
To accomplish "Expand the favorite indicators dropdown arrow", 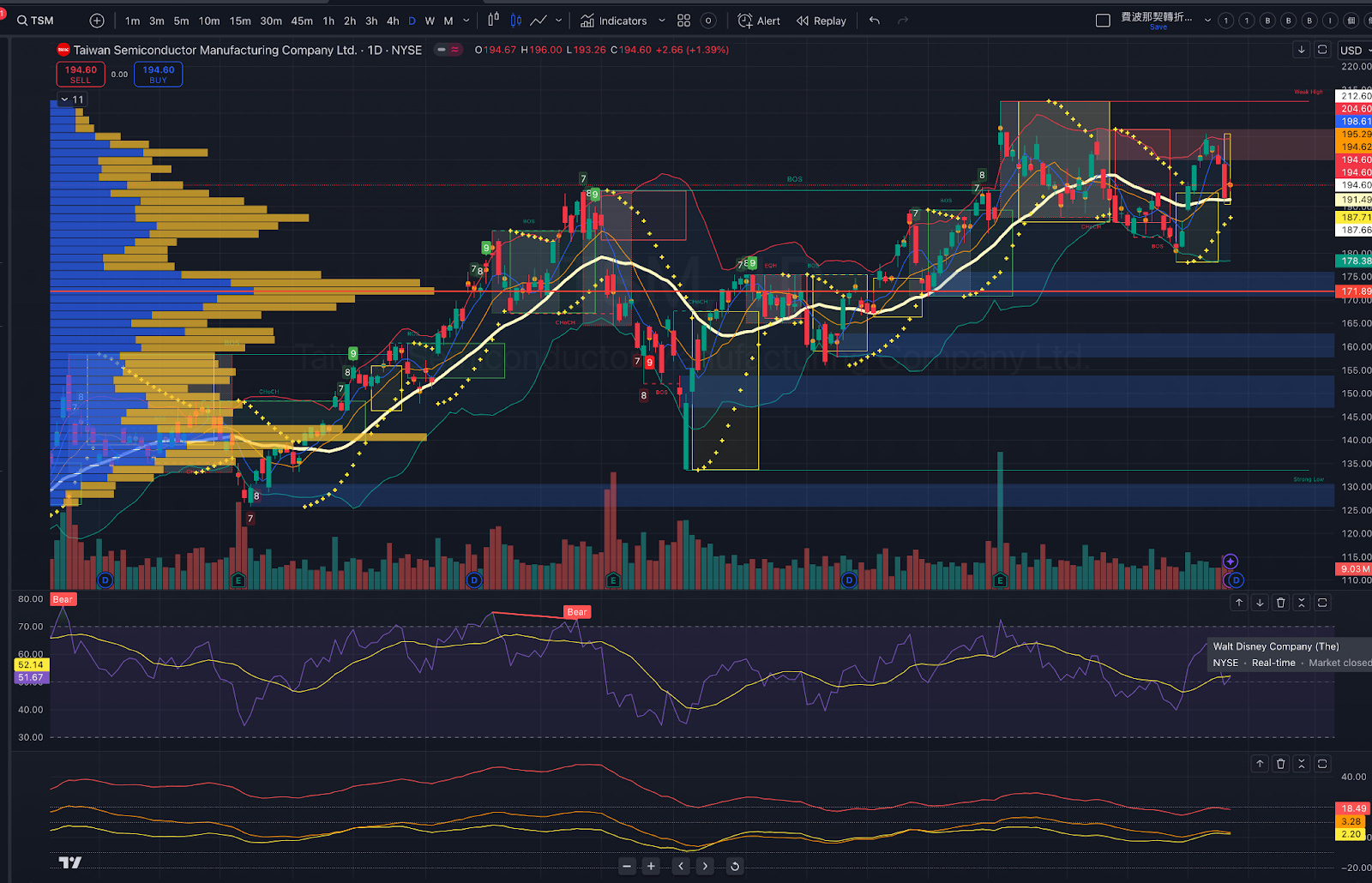I will coord(661,21).
